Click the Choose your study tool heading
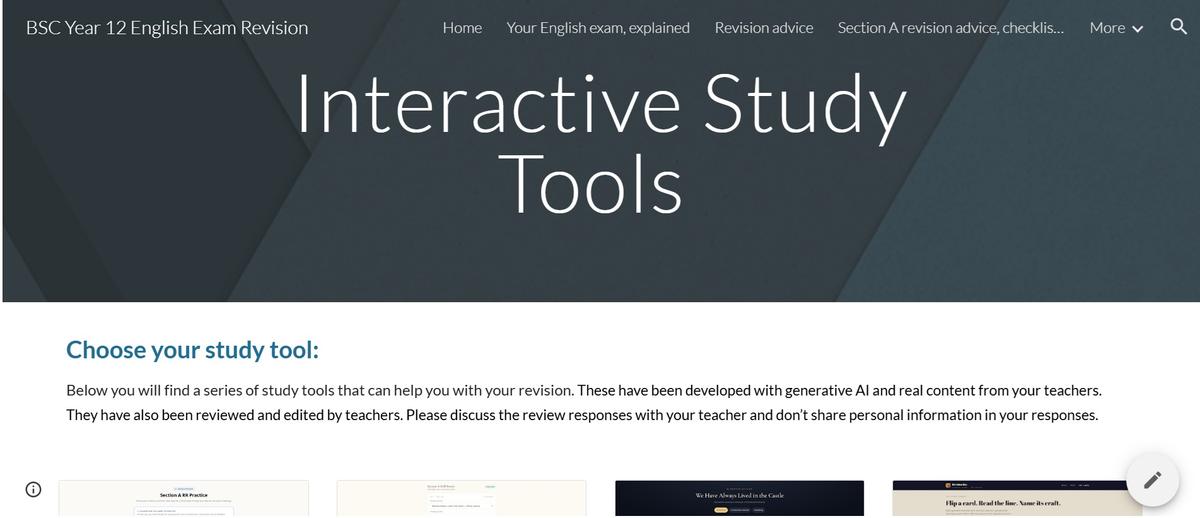Image resolution: width=1200 pixels, height=518 pixels. tap(192, 350)
